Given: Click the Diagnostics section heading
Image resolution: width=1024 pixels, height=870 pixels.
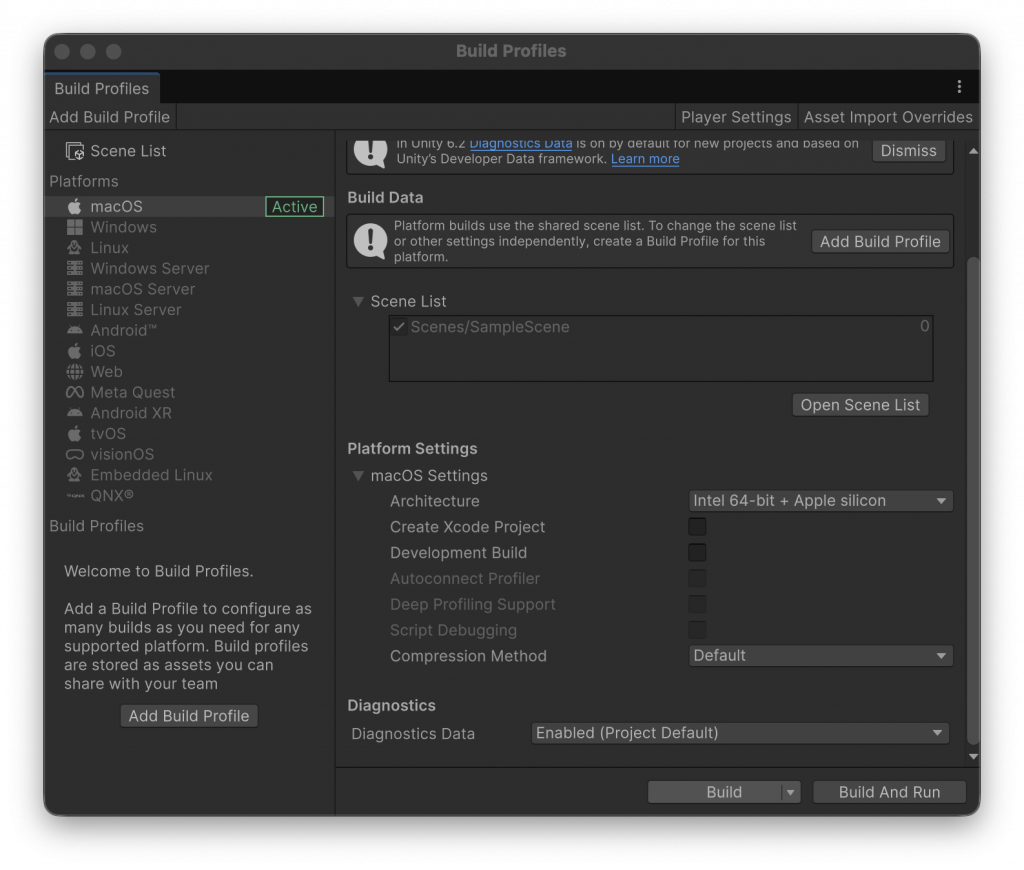Looking at the screenshot, I should click(x=391, y=705).
